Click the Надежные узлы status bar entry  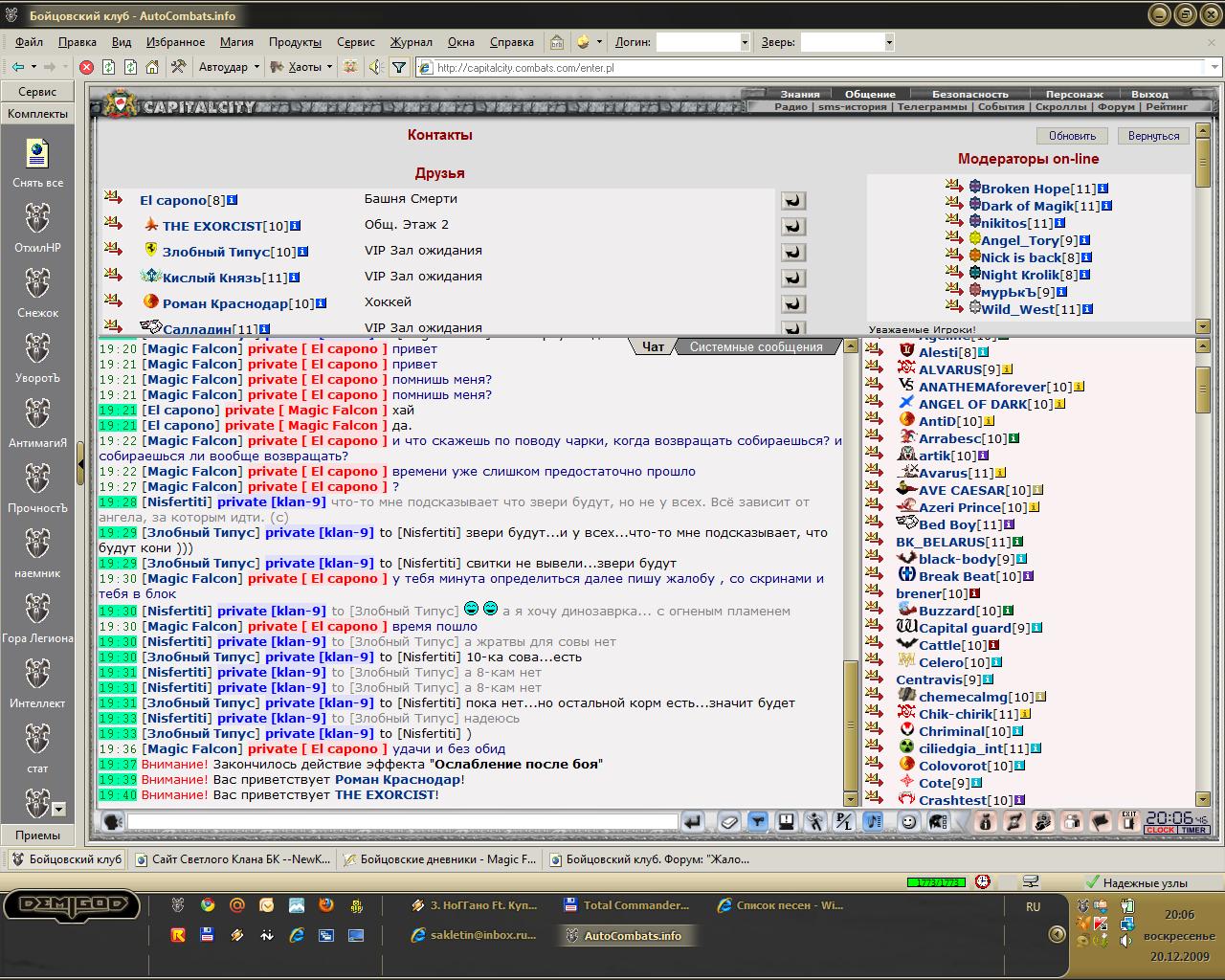coord(1136,882)
